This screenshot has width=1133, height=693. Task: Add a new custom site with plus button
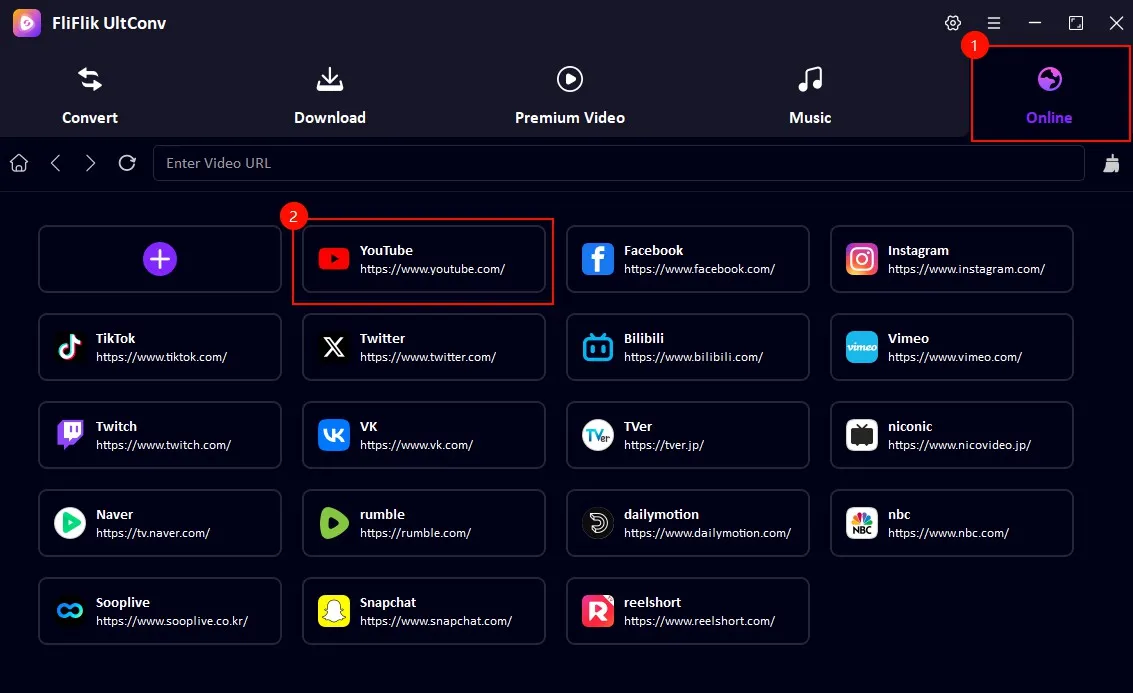pyautogui.click(x=159, y=259)
